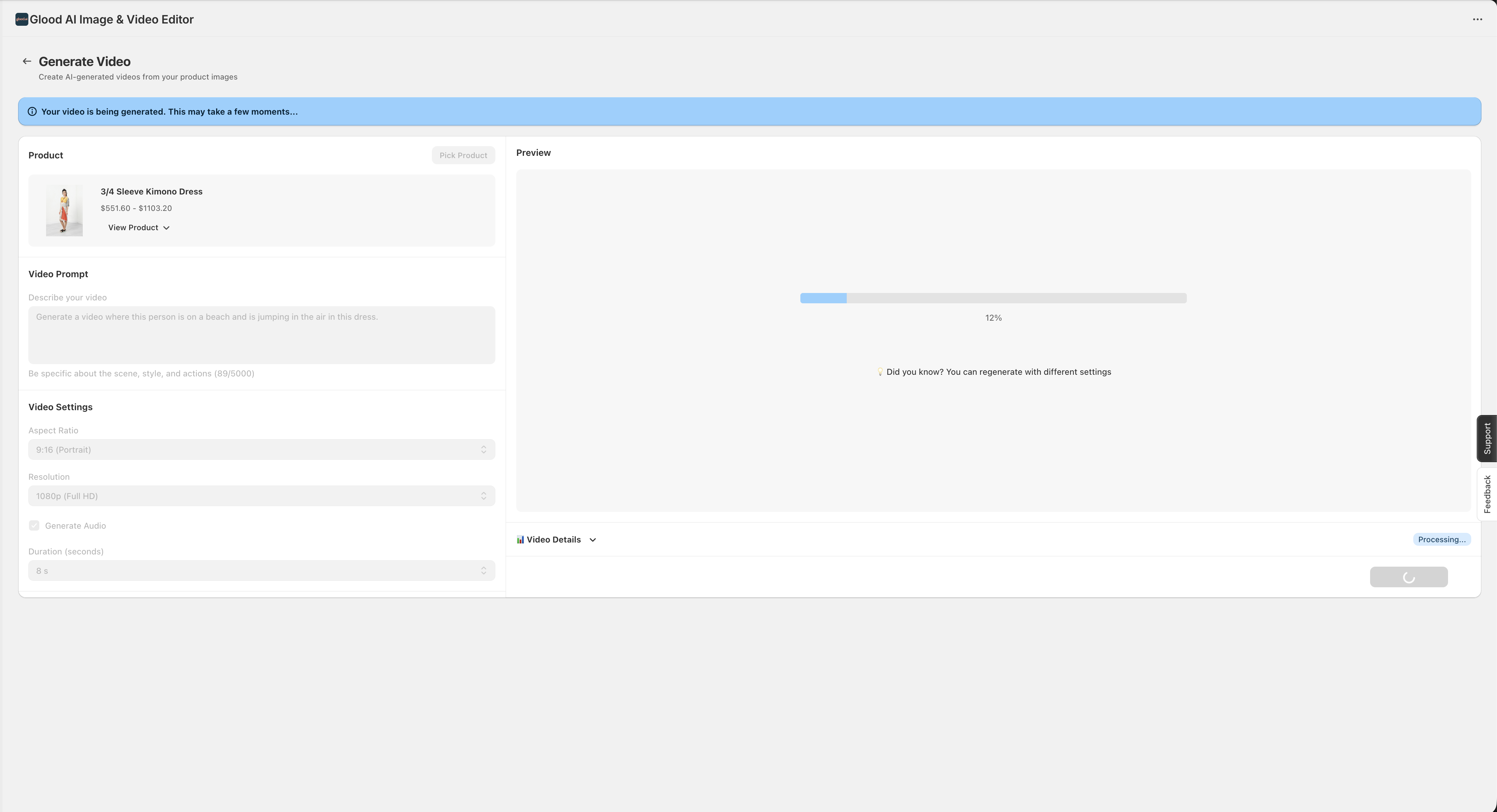Viewport: 1497px width, 812px height.
Task: Open the Support side tab
Action: tap(1487, 439)
